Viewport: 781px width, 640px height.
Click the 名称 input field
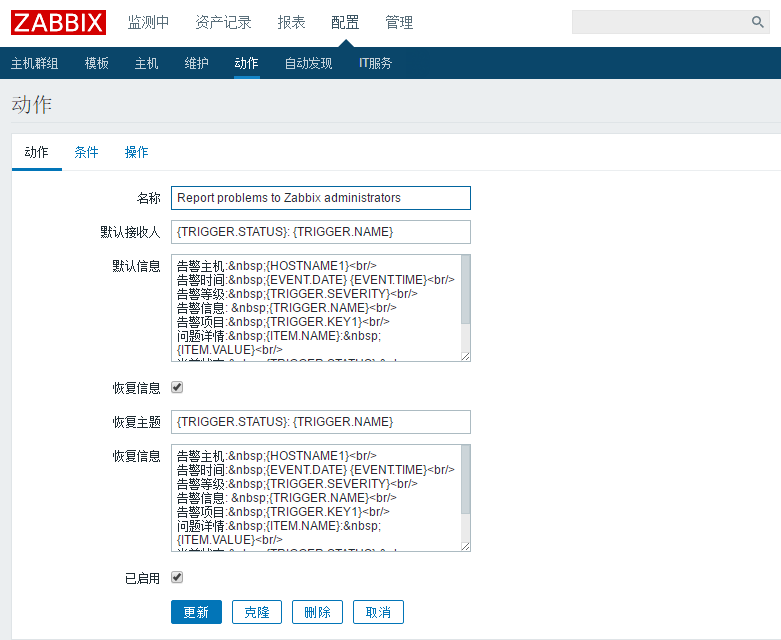point(321,198)
